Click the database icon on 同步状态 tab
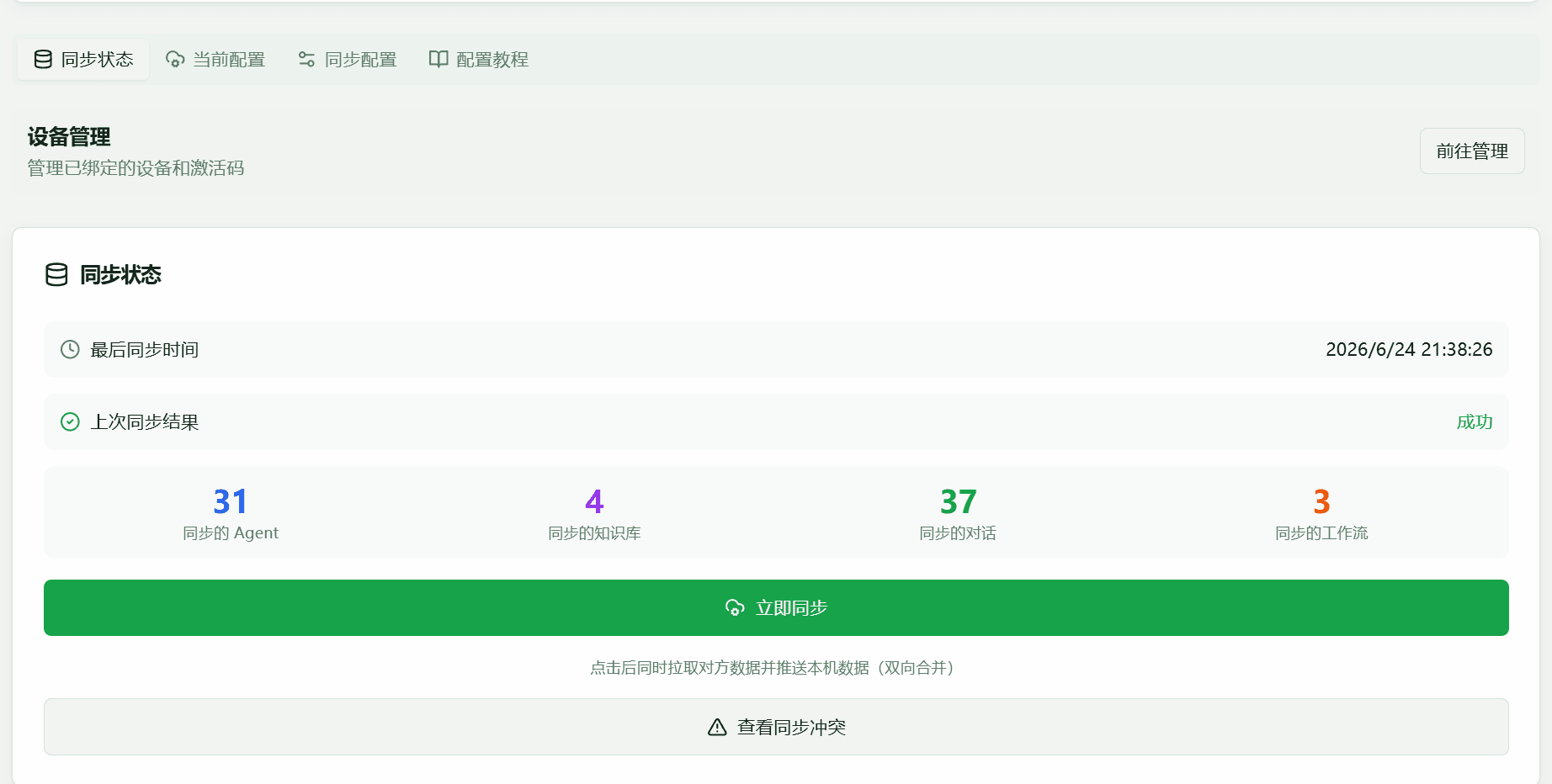 coord(43,60)
